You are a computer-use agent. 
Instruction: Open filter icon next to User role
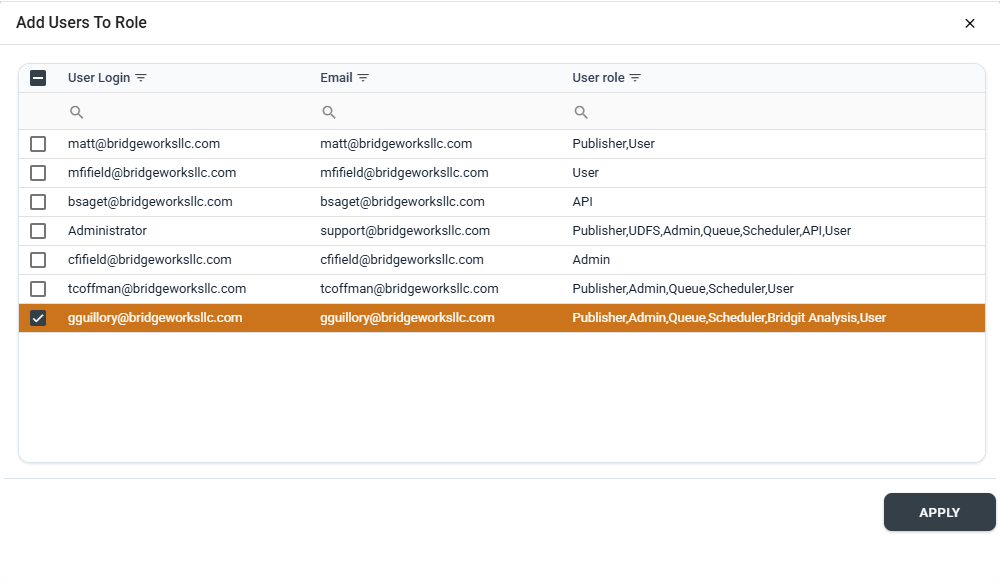point(635,78)
